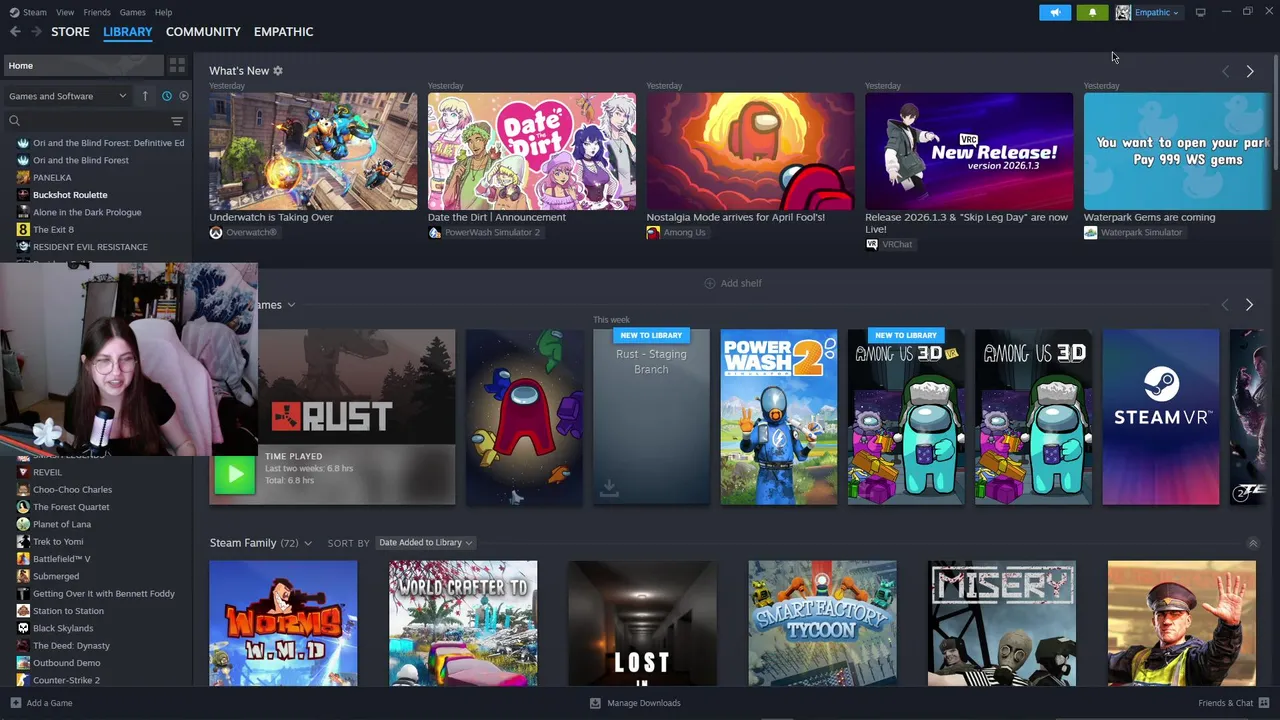Open Date Added to Library sort dropdown
This screenshot has height=720, width=1280.
[x=425, y=543]
